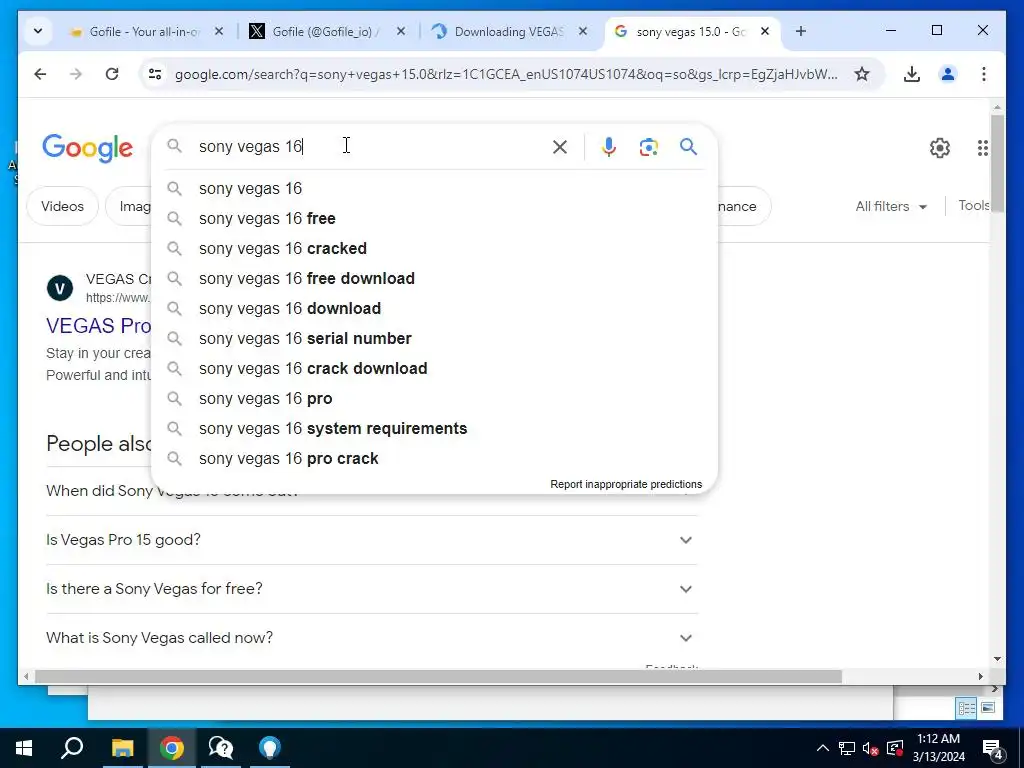This screenshot has width=1024, height=768.
Task: Select suggestion 'sony vegas 16 pro crack'
Action: point(434,459)
